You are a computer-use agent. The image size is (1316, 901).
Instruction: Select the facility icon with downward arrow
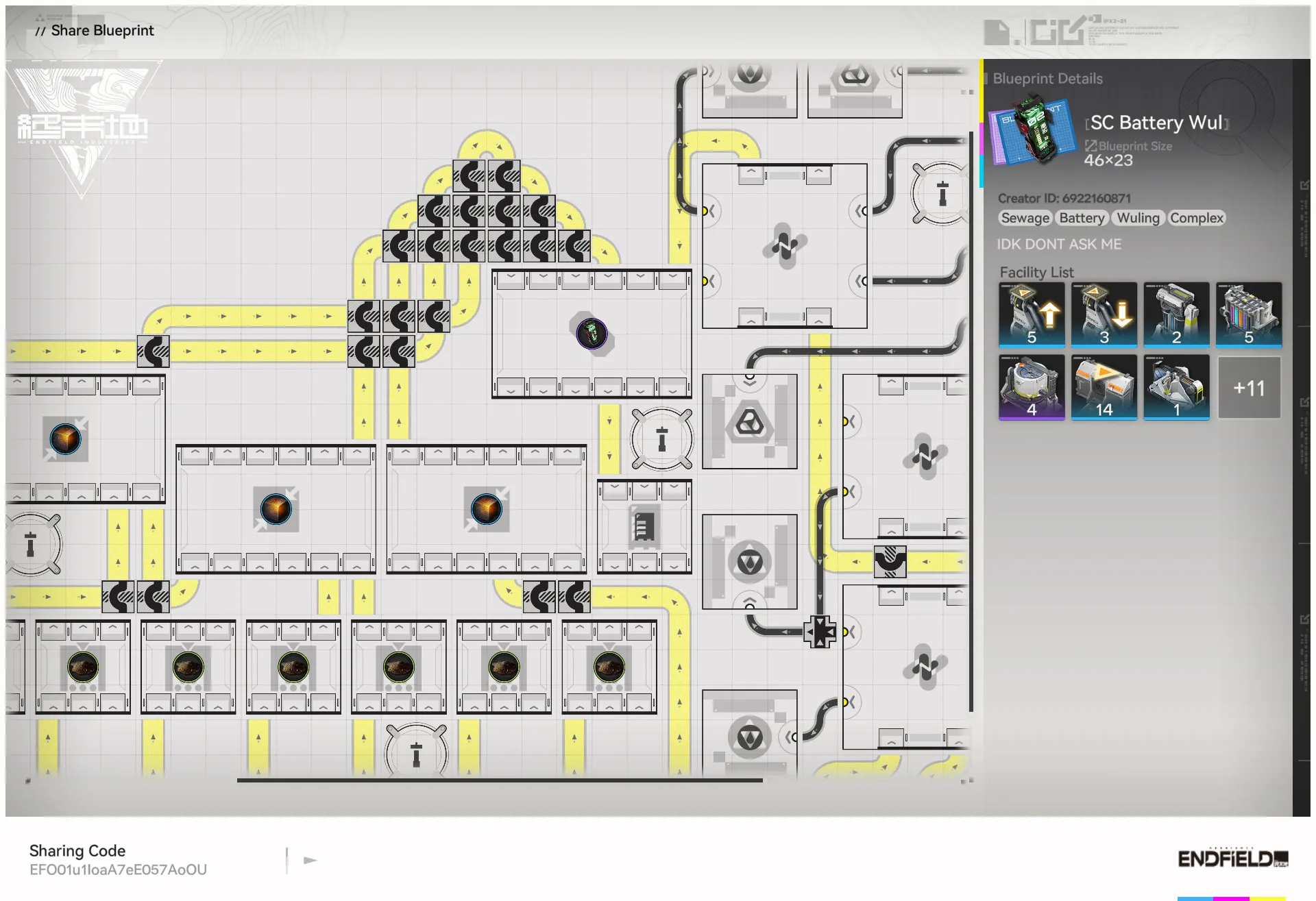point(1104,314)
